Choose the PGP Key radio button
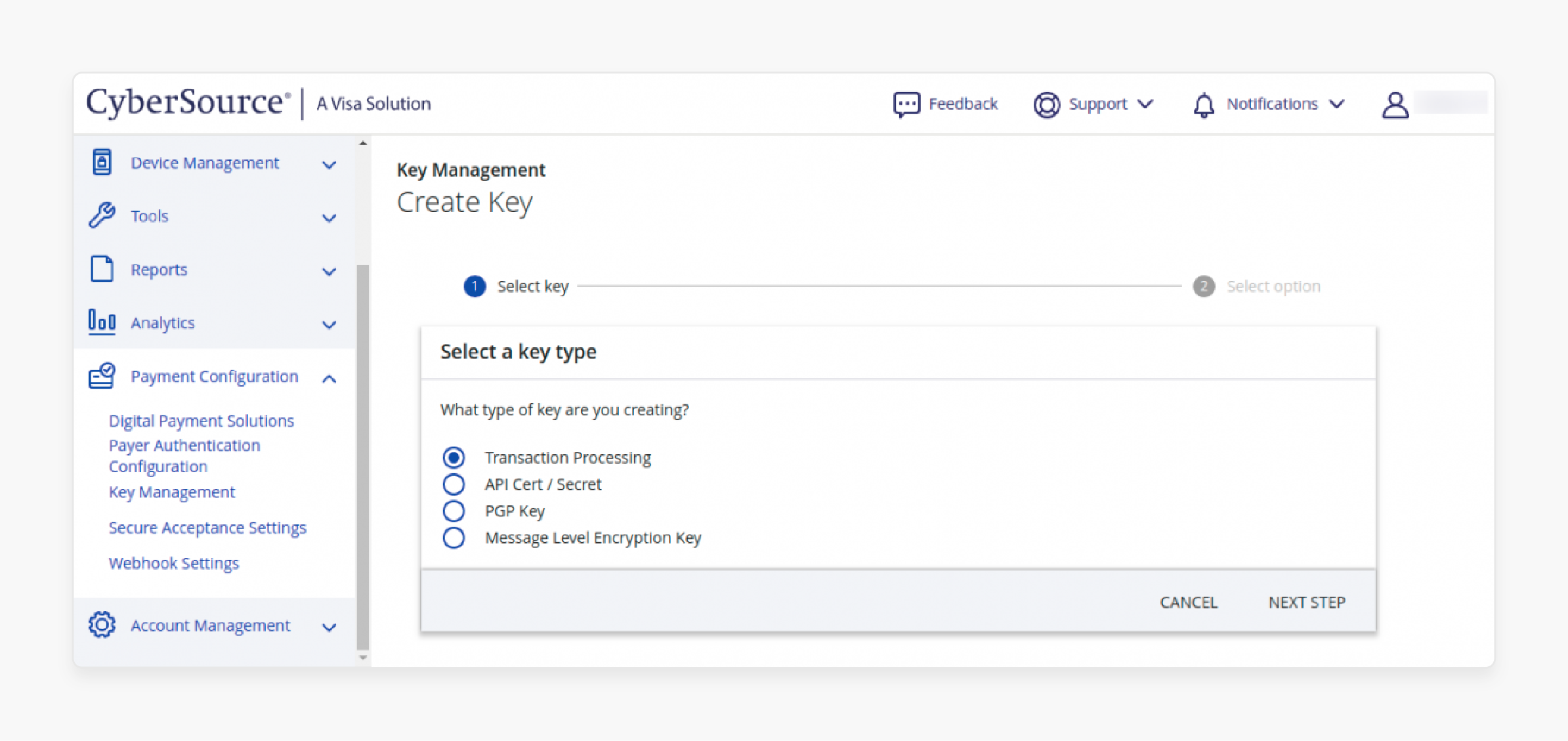This screenshot has height=741, width=1568. (x=454, y=511)
